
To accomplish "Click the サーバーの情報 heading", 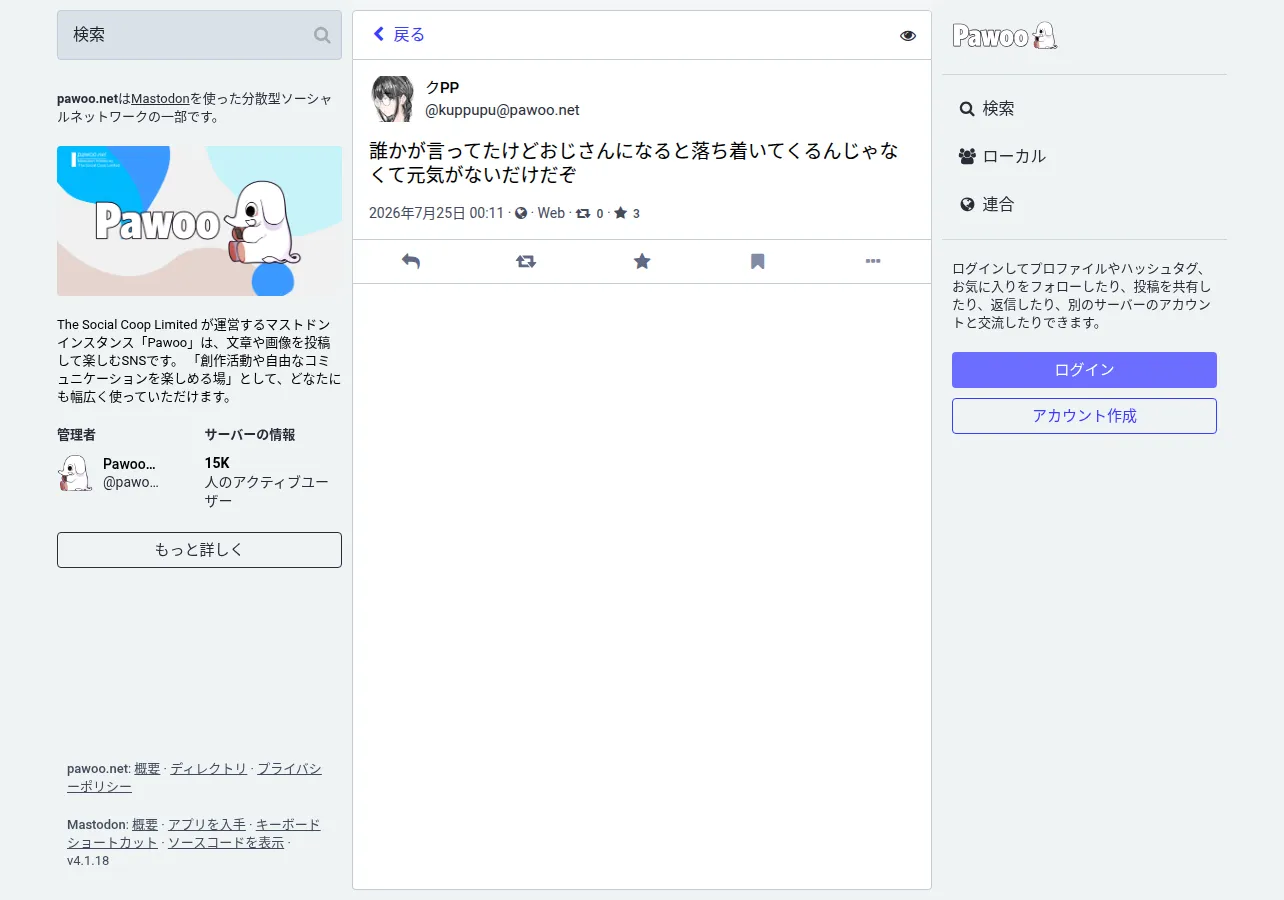I will (250, 435).
